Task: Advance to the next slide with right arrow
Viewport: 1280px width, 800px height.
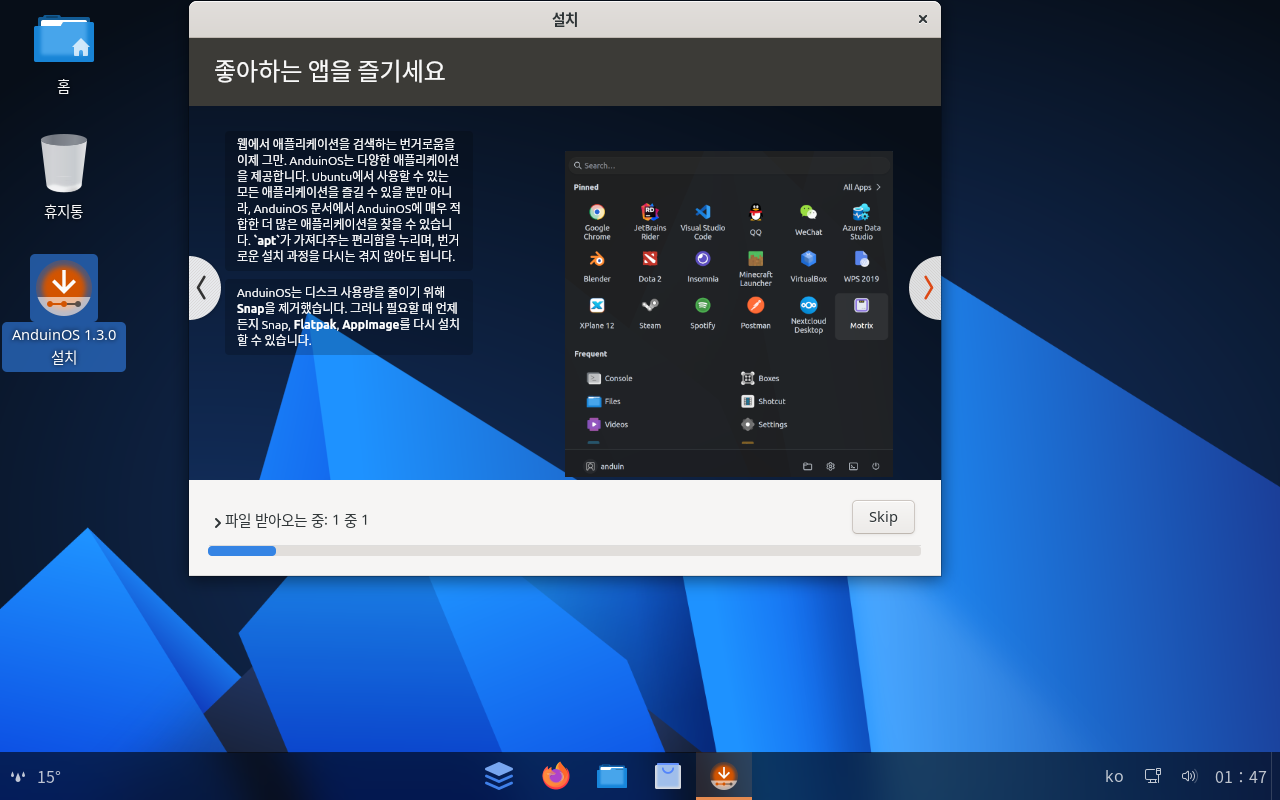Action: click(x=927, y=288)
